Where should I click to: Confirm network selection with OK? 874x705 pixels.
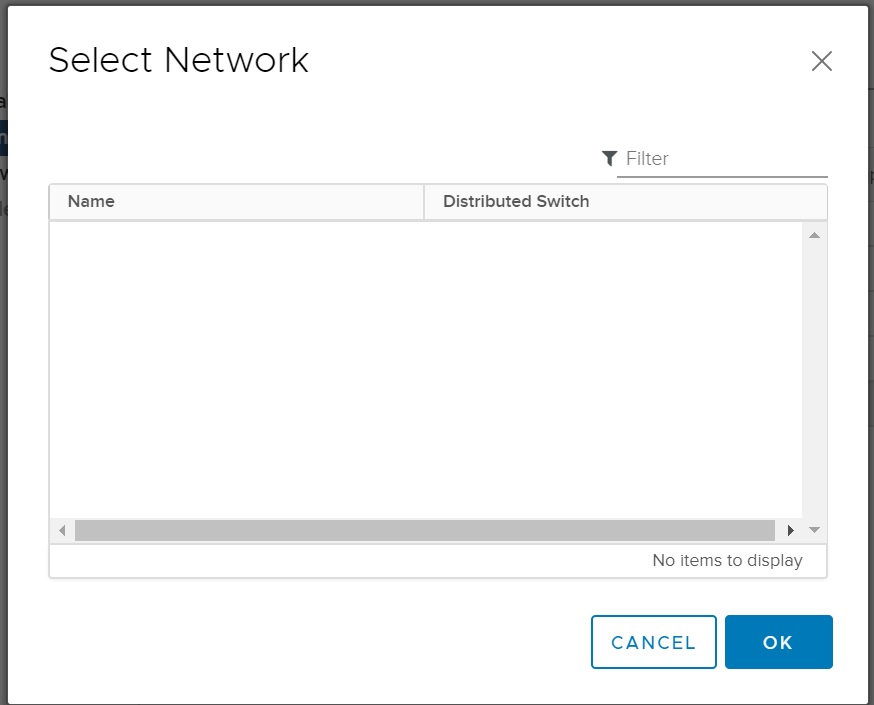[779, 642]
